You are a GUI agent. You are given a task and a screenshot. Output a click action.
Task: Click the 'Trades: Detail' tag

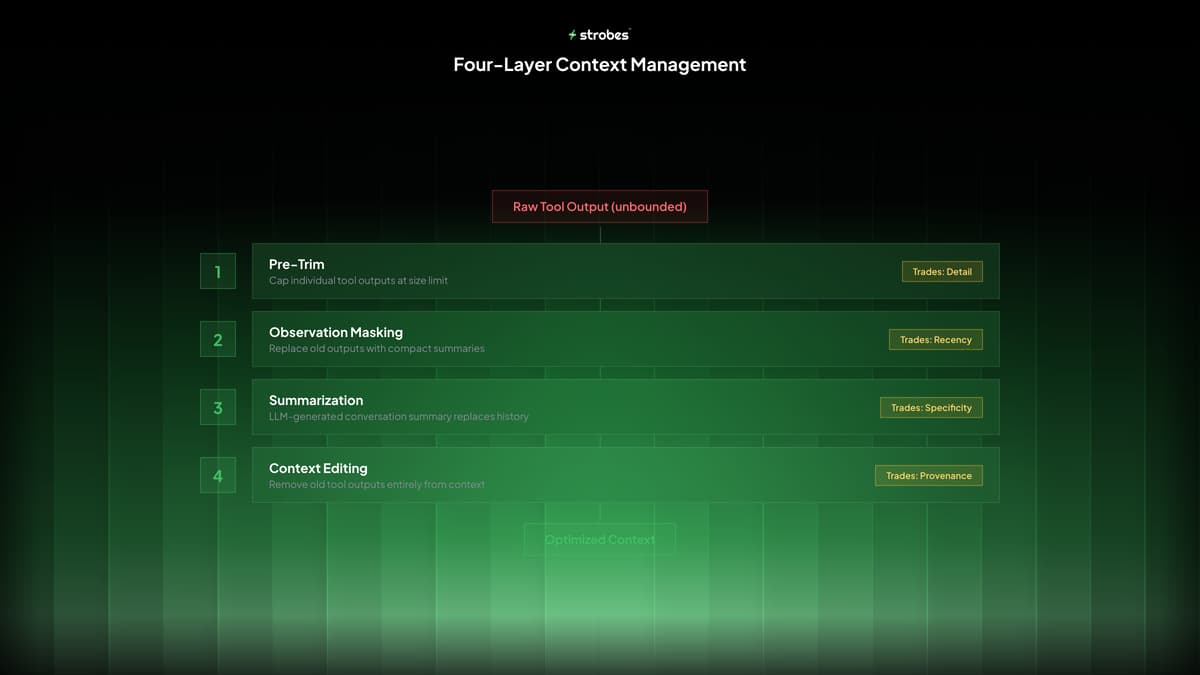942,272
